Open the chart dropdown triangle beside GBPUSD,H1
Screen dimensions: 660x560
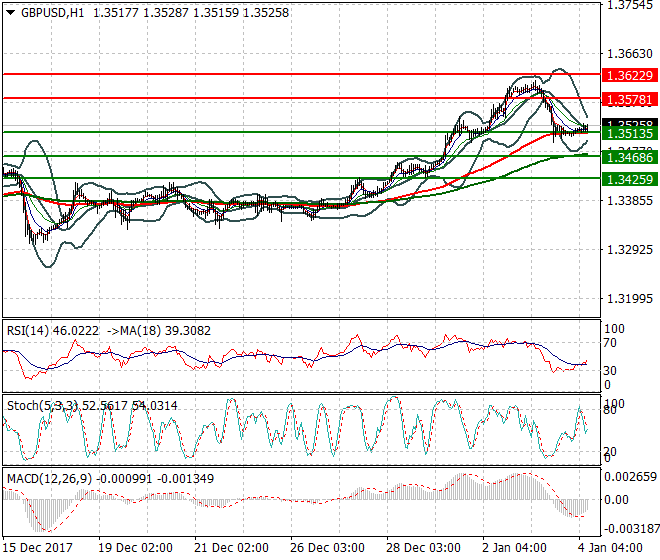[x=11, y=13]
